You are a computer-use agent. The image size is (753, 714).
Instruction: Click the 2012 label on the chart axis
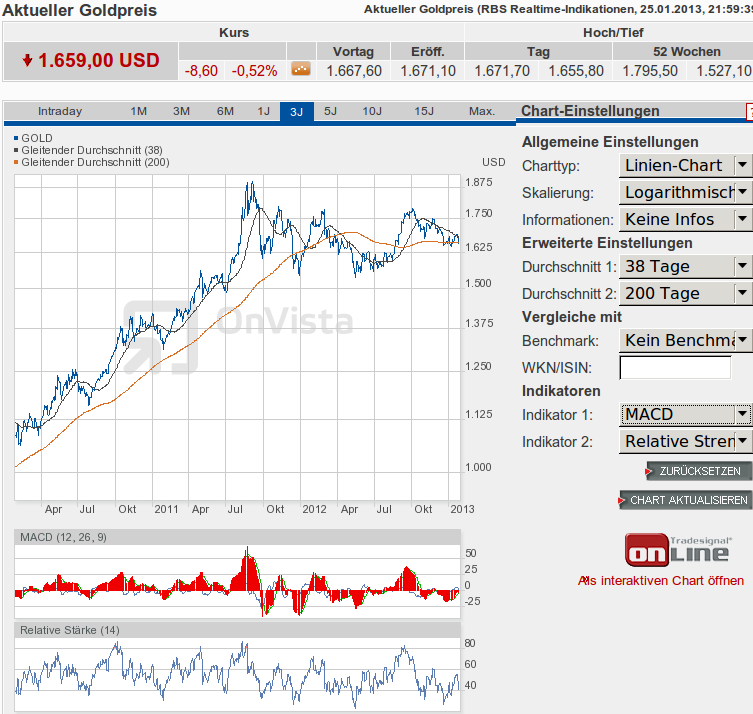tap(315, 509)
